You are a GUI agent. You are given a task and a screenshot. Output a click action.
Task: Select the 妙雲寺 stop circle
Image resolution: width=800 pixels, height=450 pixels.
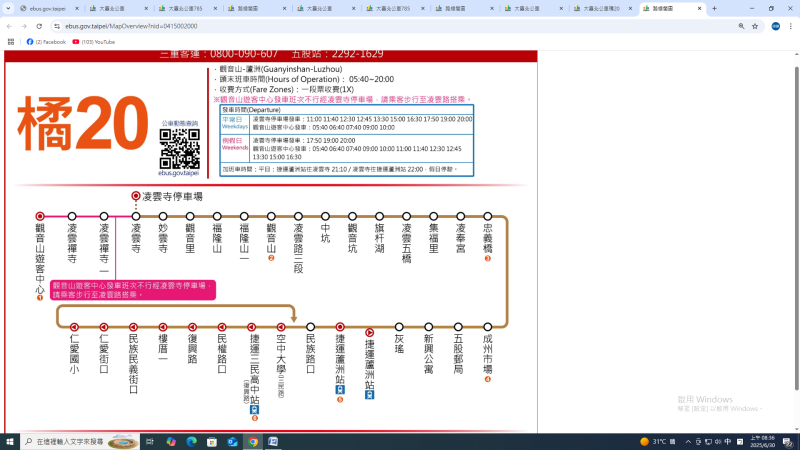click(x=163, y=216)
